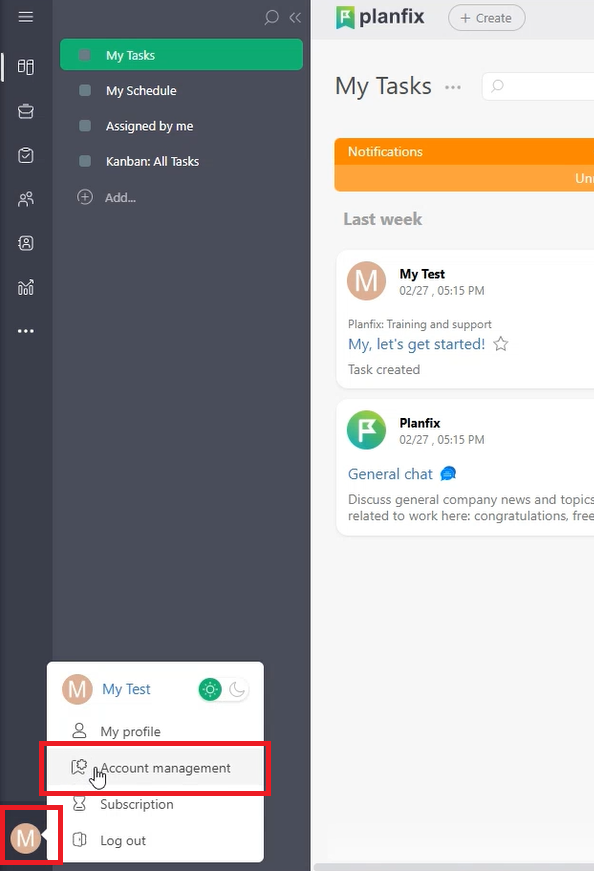
Task: Open the contacts sidebar icon
Action: pyautogui.click(x=26, y=243)
